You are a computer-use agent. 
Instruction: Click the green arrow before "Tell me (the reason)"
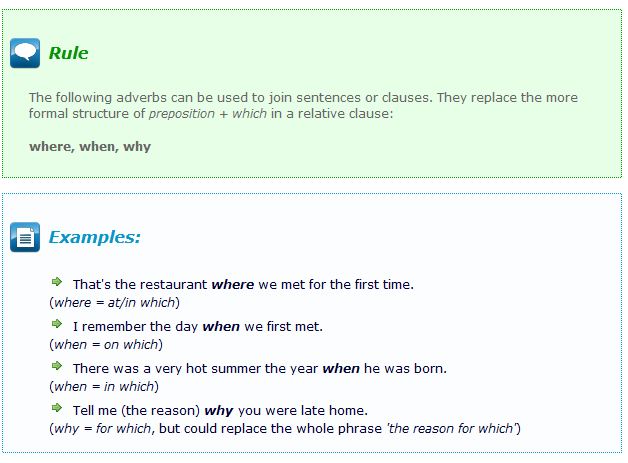[57, 408]
